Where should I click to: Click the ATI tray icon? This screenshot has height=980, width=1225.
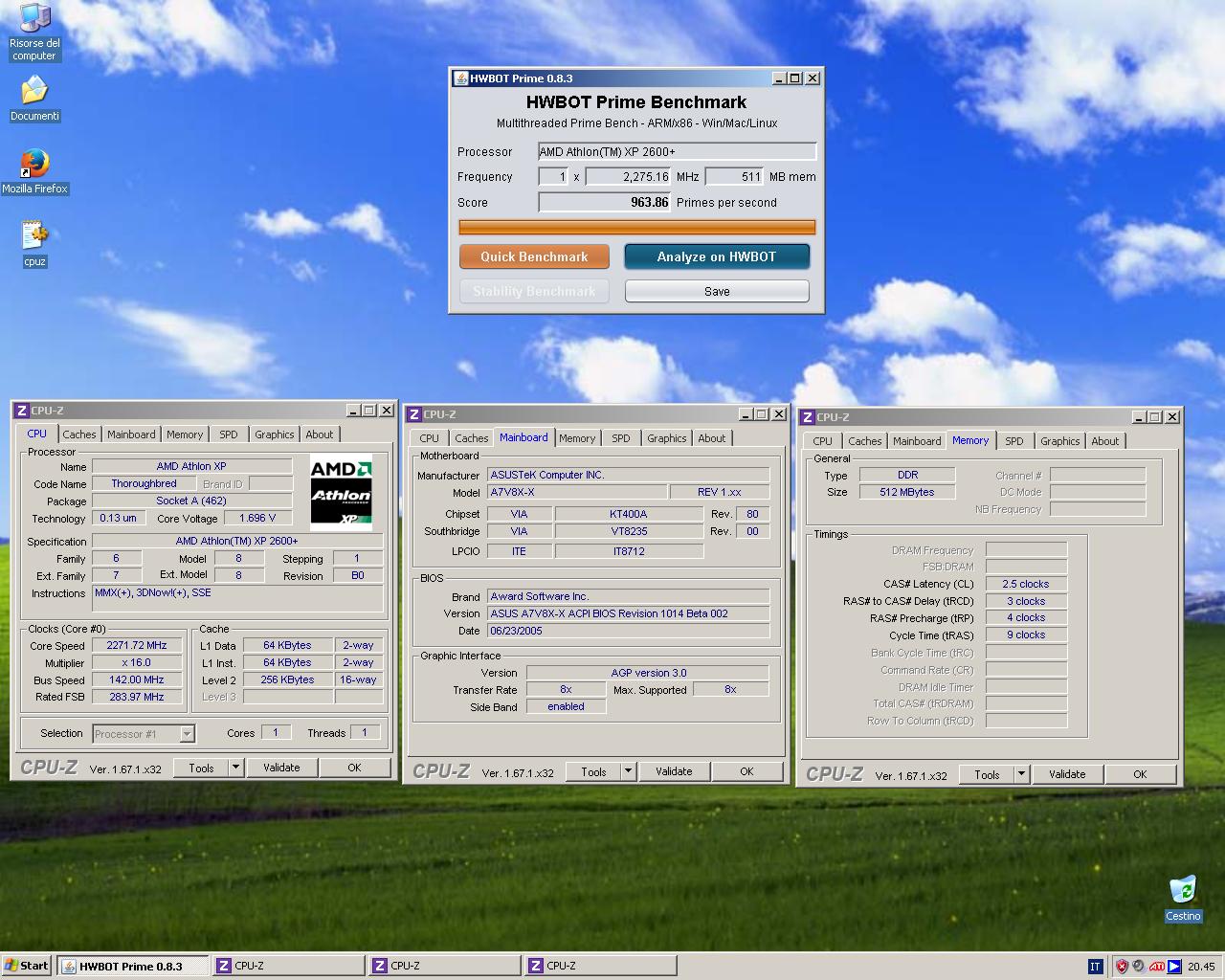[x=1157, y=967]
